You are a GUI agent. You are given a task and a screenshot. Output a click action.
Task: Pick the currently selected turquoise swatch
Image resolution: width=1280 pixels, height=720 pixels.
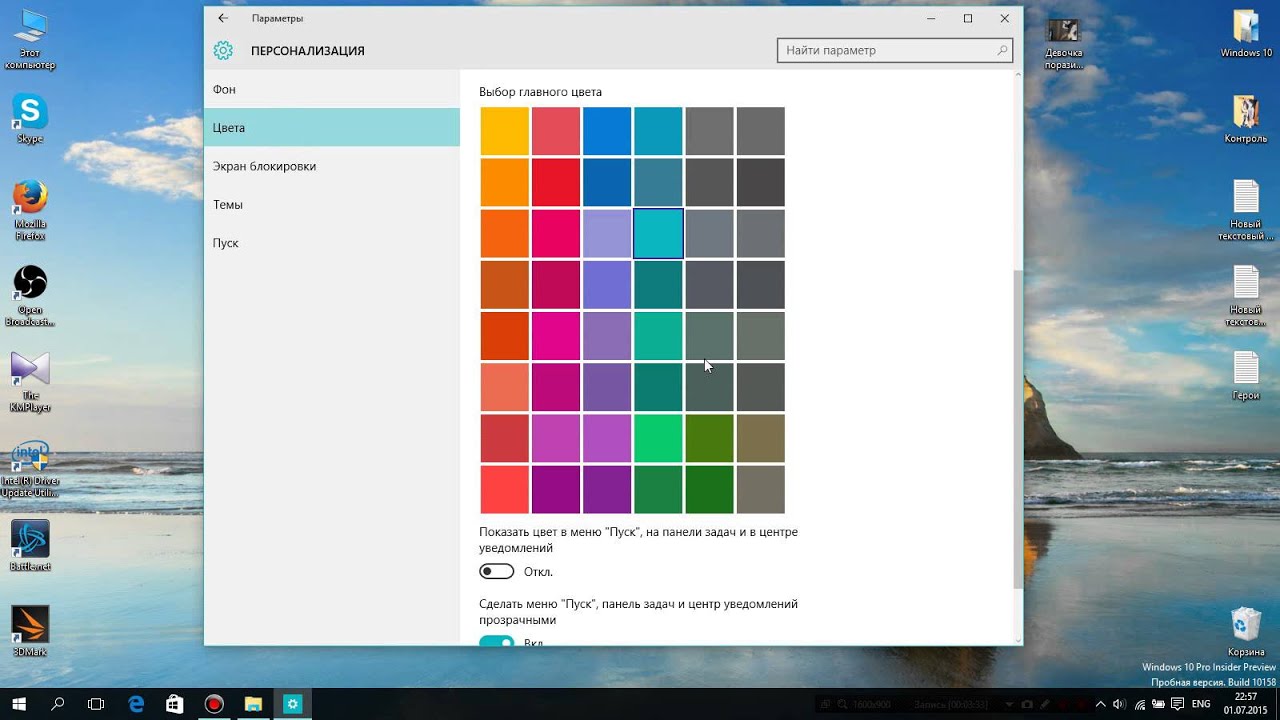pos(658,234)
